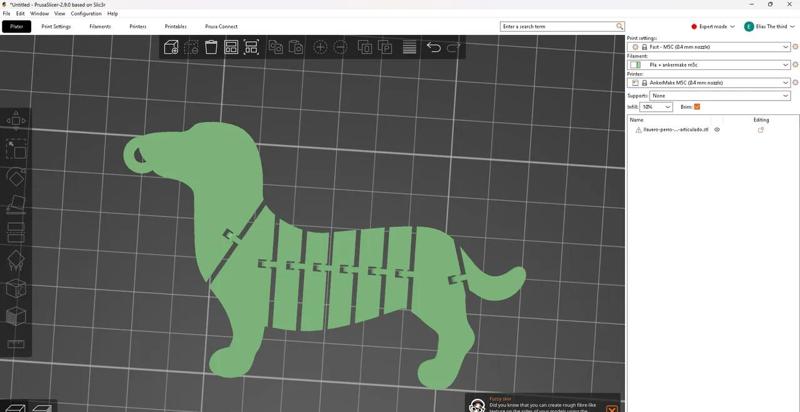
Task: Open the Print settings preset dropdown
Action: coord(709,47)
